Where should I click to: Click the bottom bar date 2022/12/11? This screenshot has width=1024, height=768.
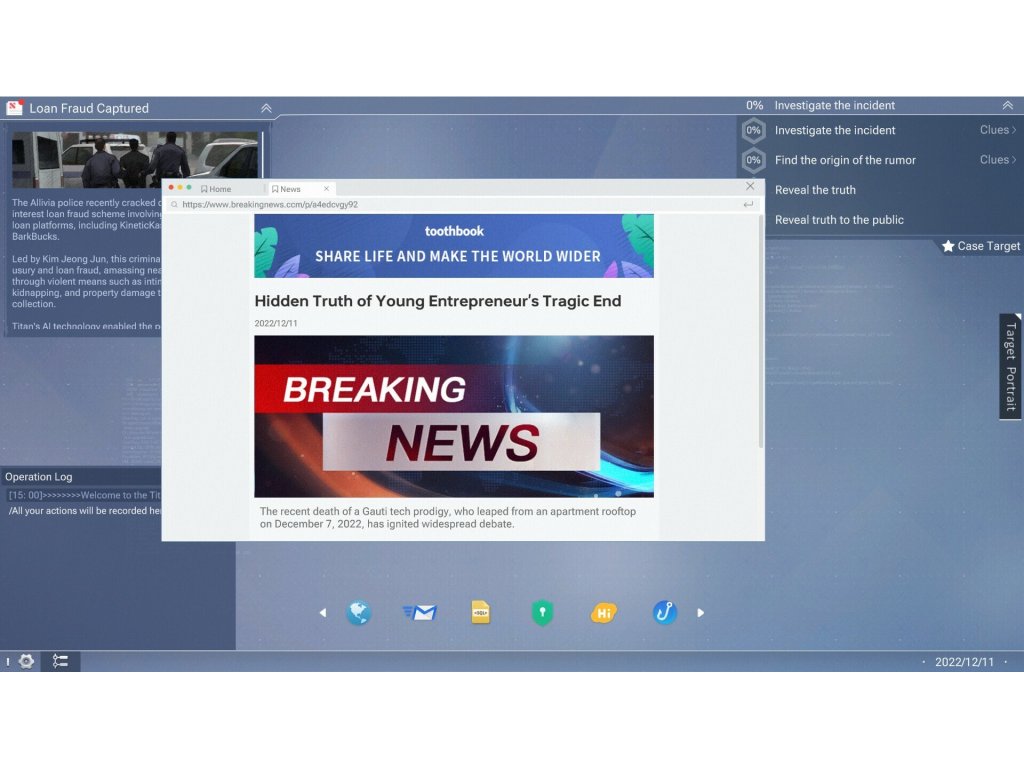click(964, 662)
